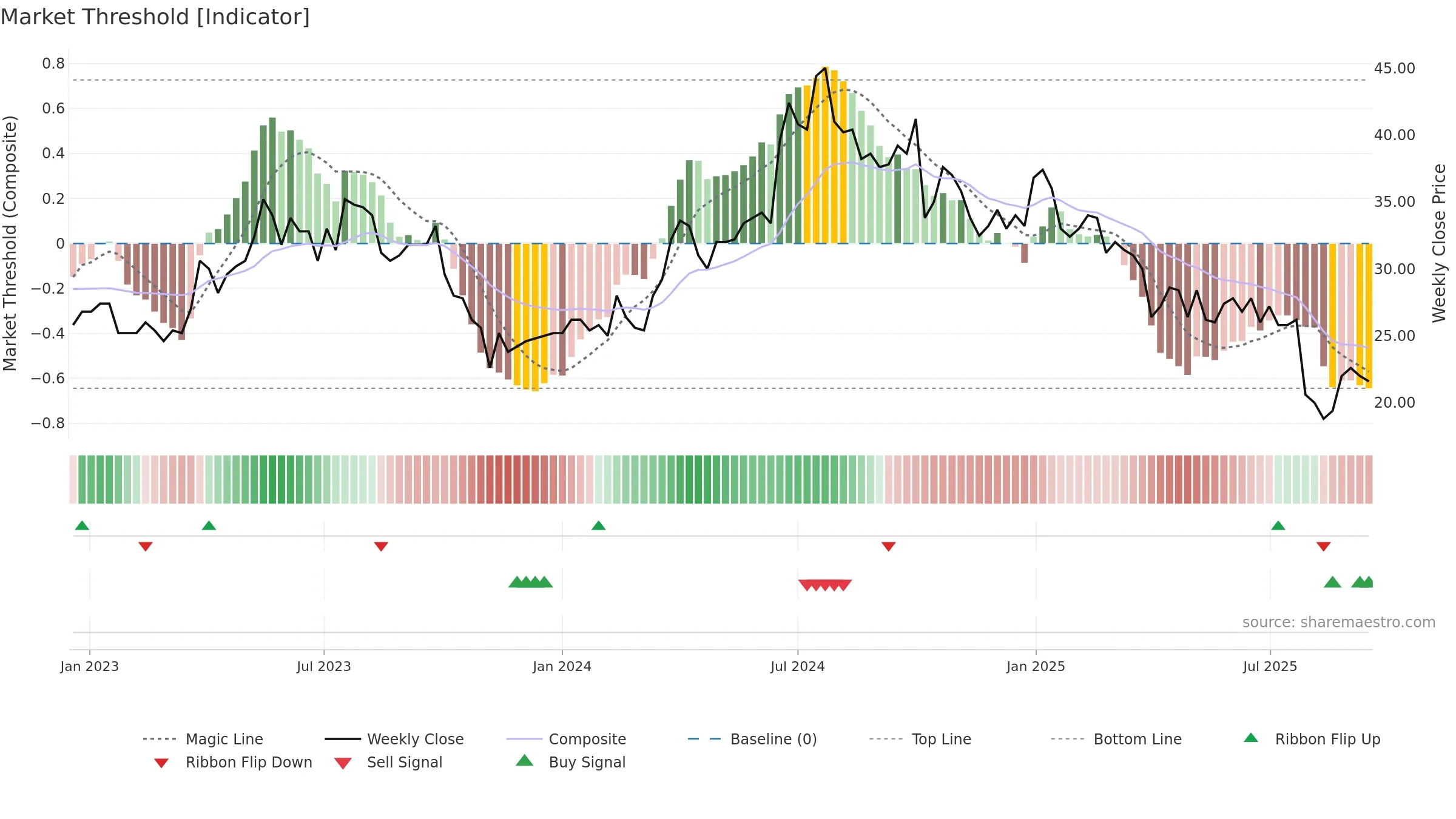The width and height of the screenshot is (1456, 819).
Task: Click the Market Threshold [Indicator] title
Action: click(x=155, y=17)
